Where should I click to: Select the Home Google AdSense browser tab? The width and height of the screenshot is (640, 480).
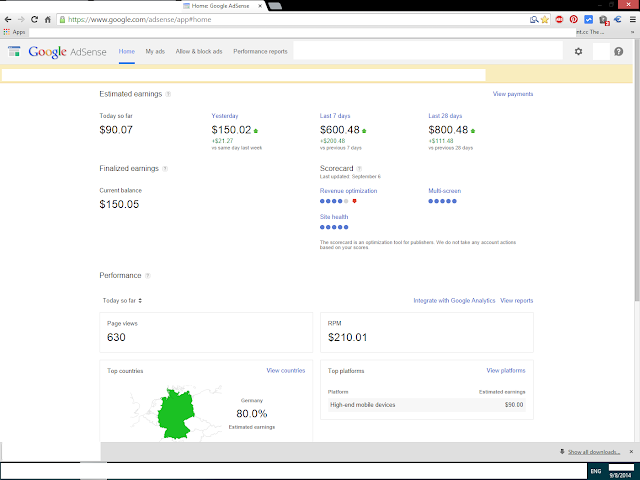[x=222, y=6]
